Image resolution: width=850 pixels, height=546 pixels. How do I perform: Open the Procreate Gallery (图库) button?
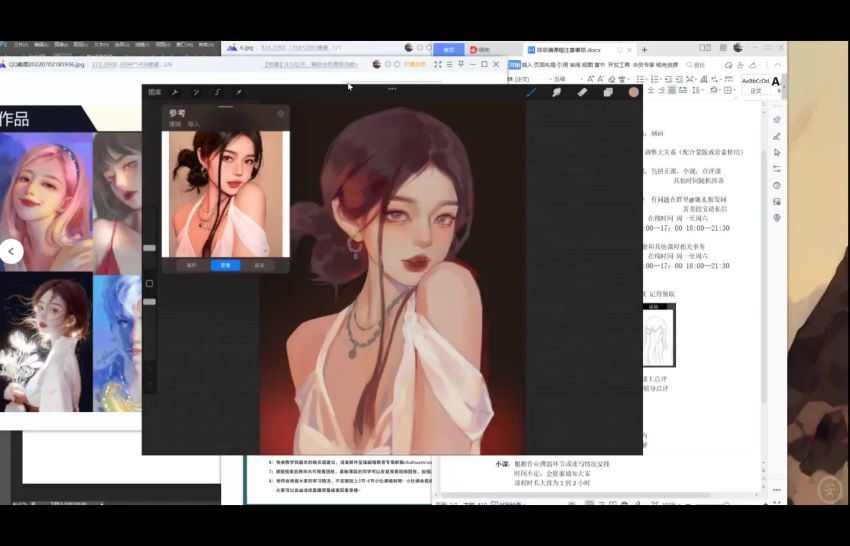(x=154, y=92)
